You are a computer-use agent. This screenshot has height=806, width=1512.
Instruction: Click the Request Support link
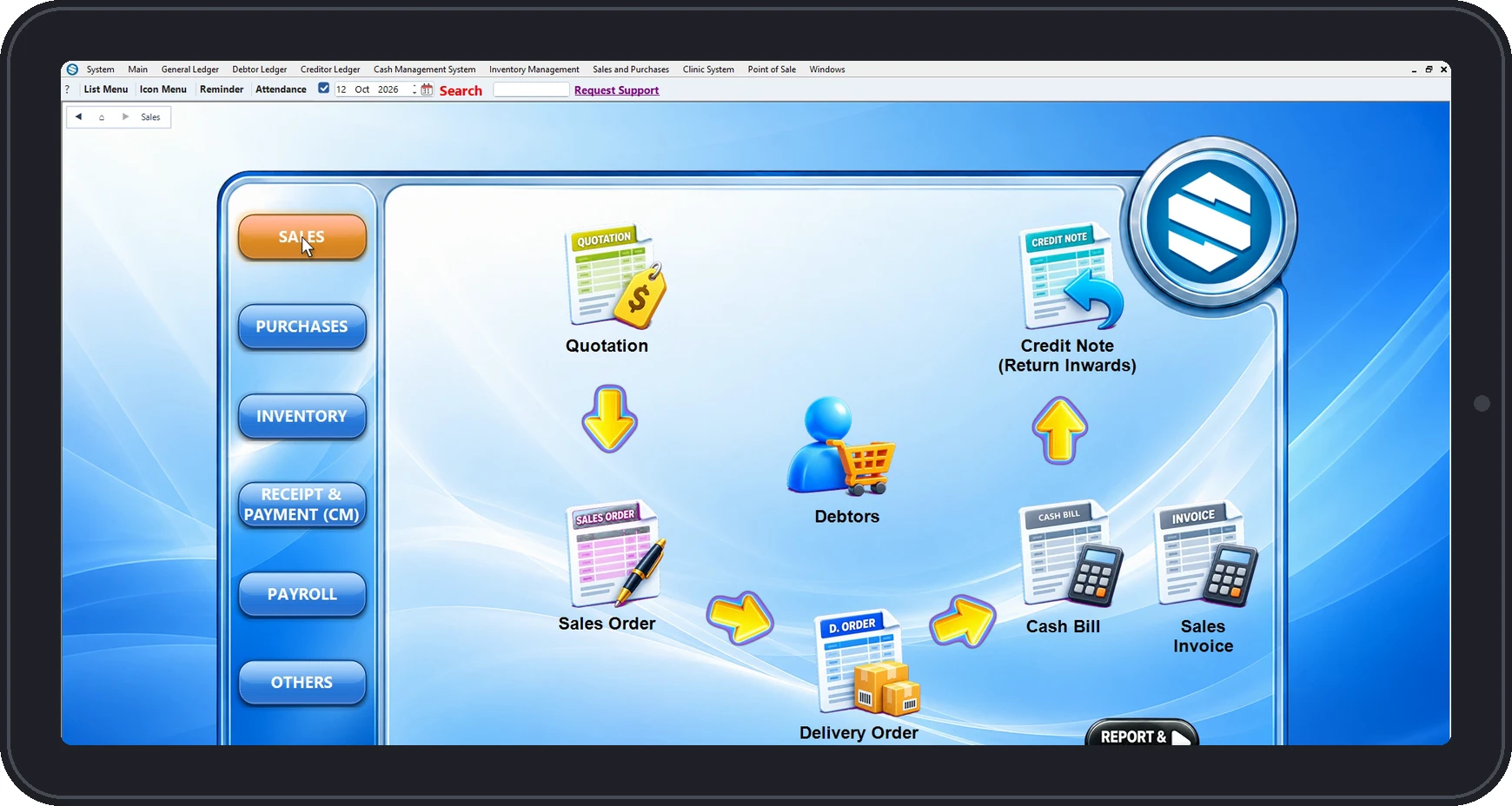[616, 90]
